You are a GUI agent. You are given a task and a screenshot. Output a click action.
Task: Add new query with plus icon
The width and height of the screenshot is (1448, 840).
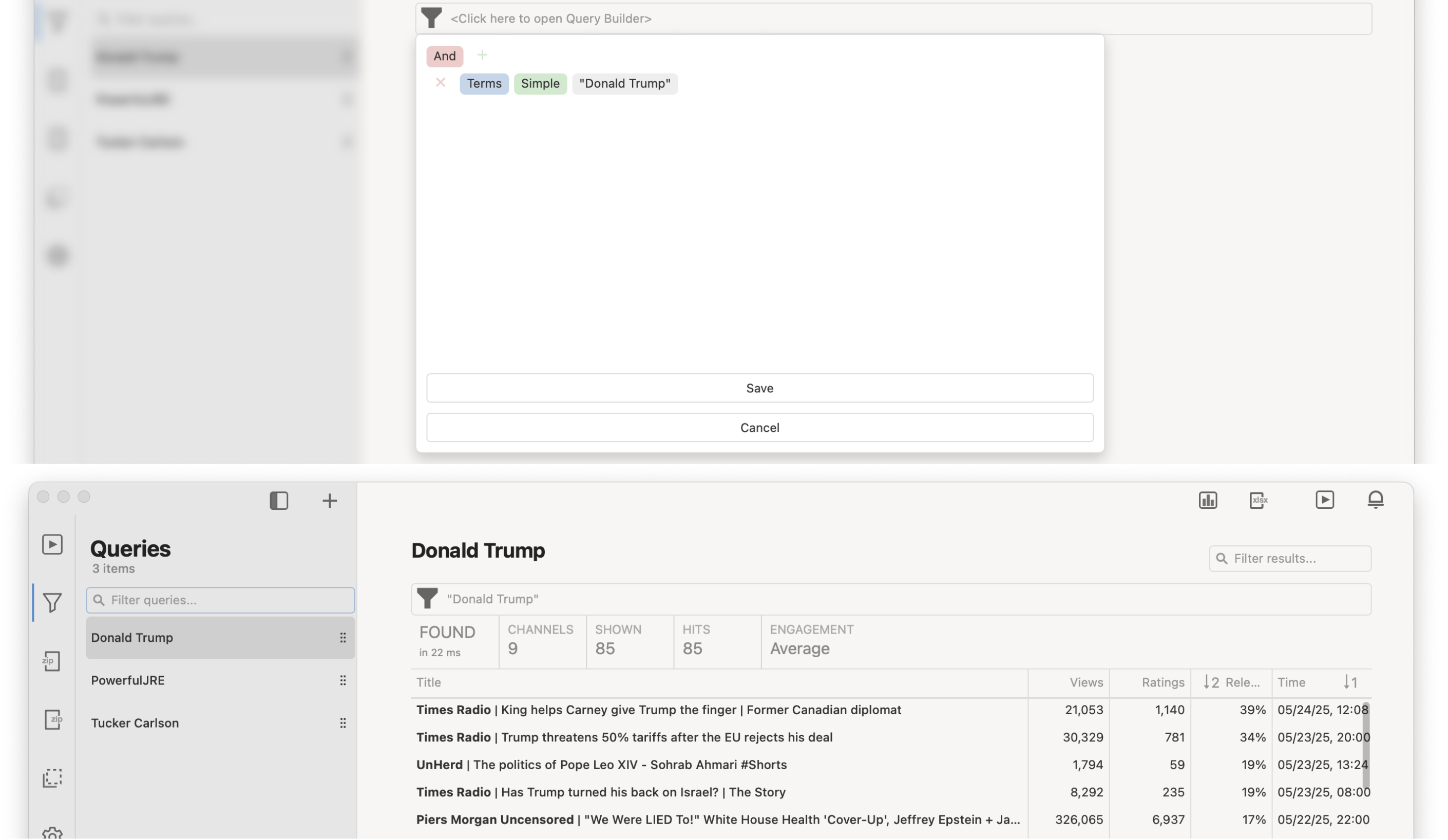329,501
